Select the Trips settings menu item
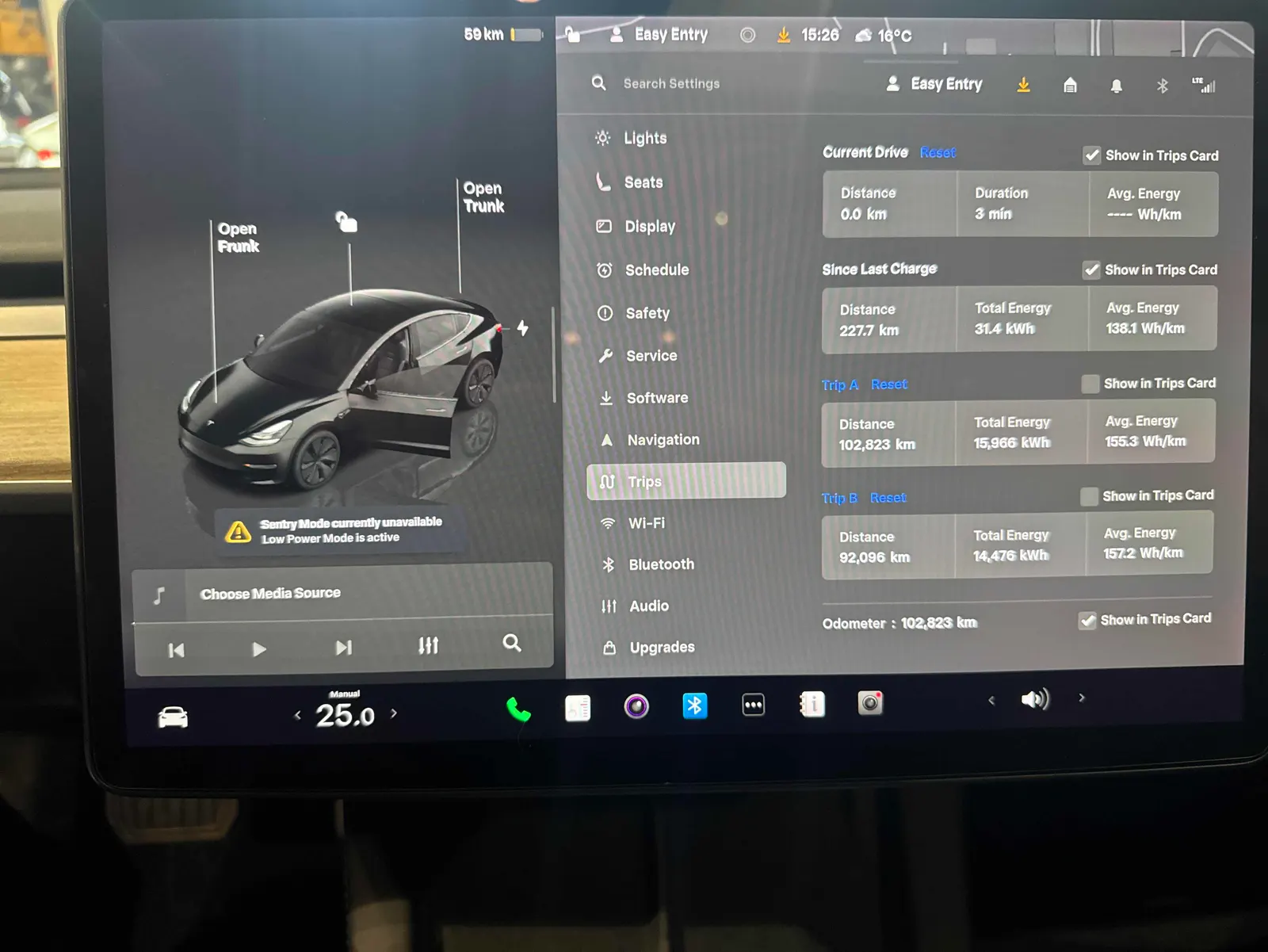The height and width of the screenshot is (952, 1268). (x=686, y=481)
